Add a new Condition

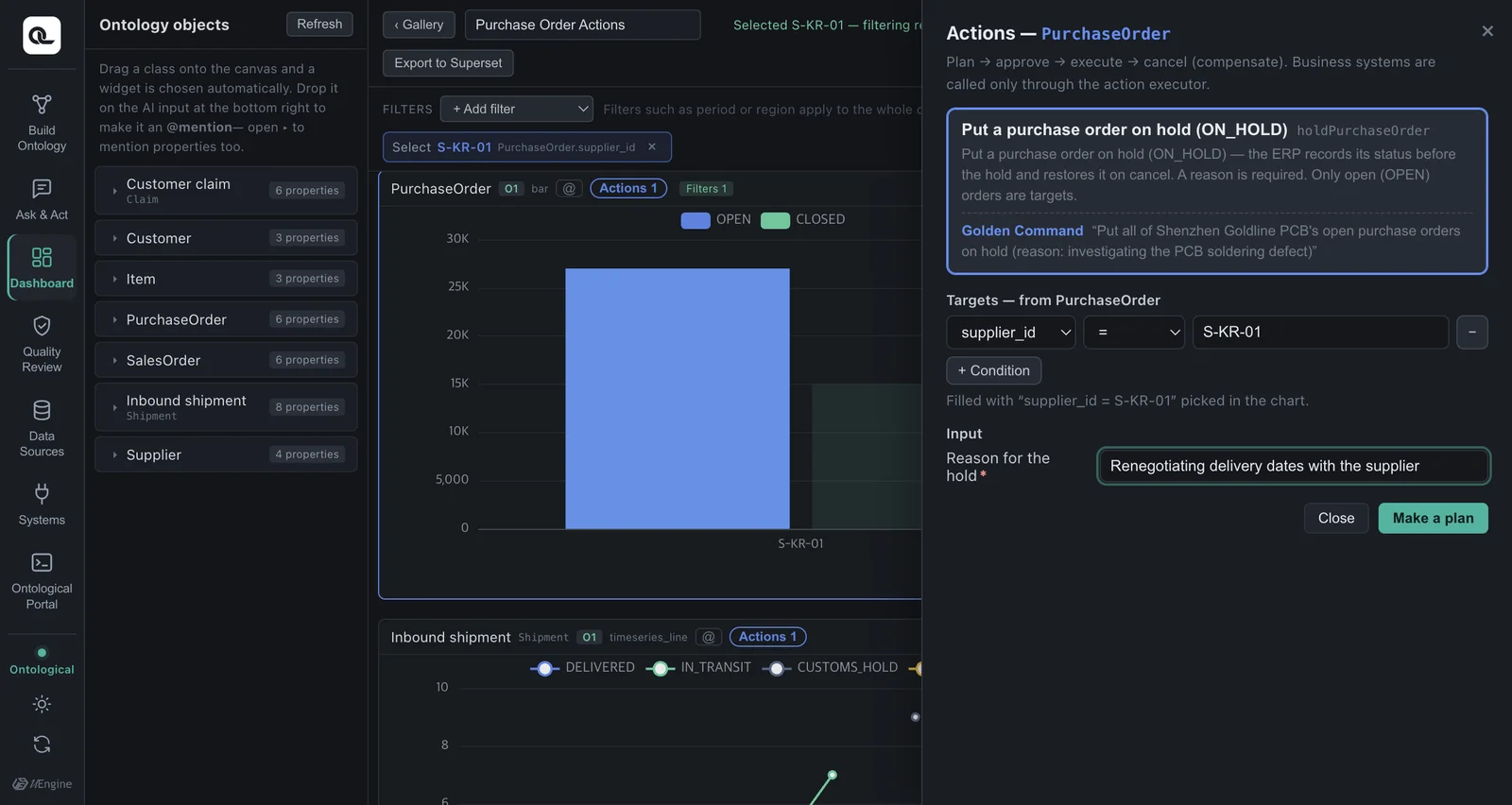pyautogui.click(x=994, y=370)
